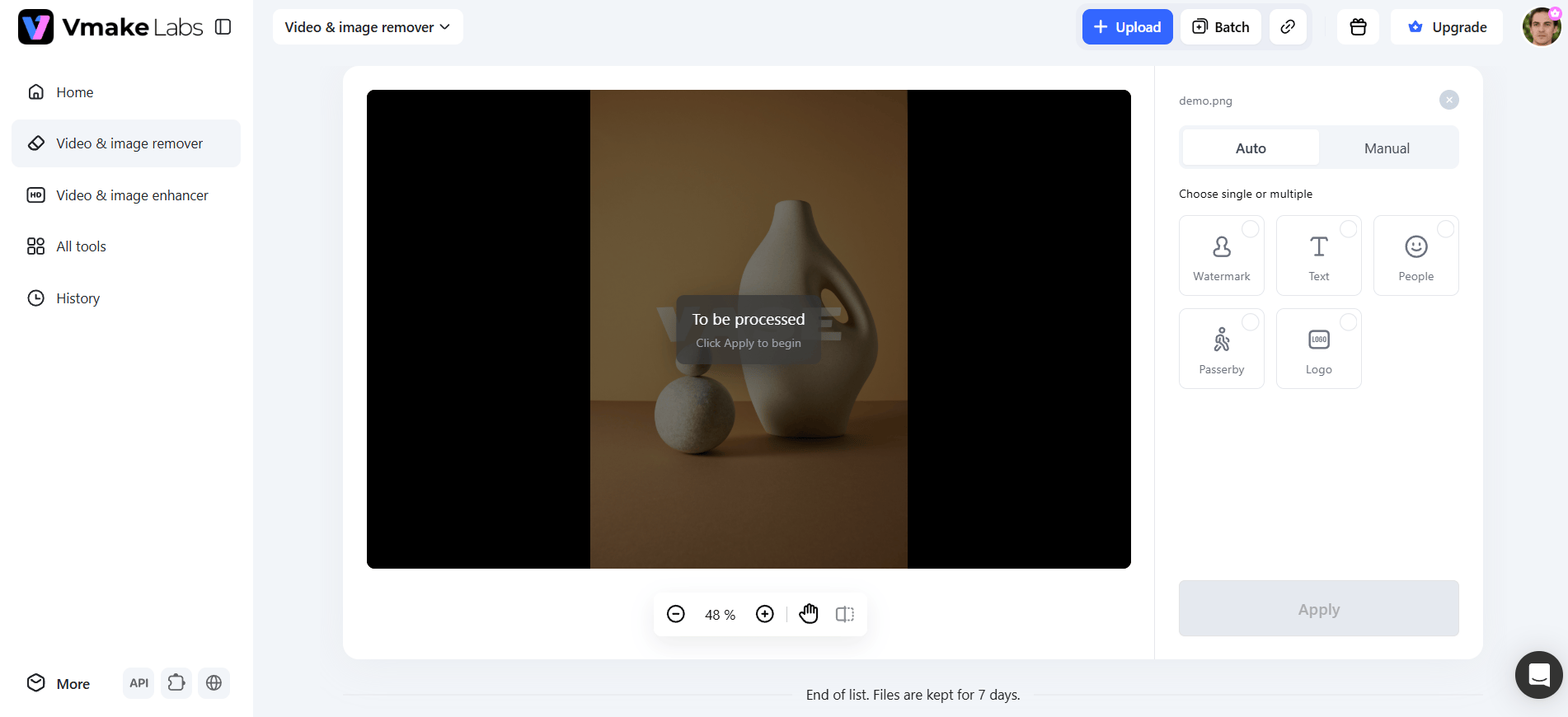Image resolution: width=1568 pixels, height=717 pixels.
Task: Open the chat support bubble
Action: [1539, 675]
